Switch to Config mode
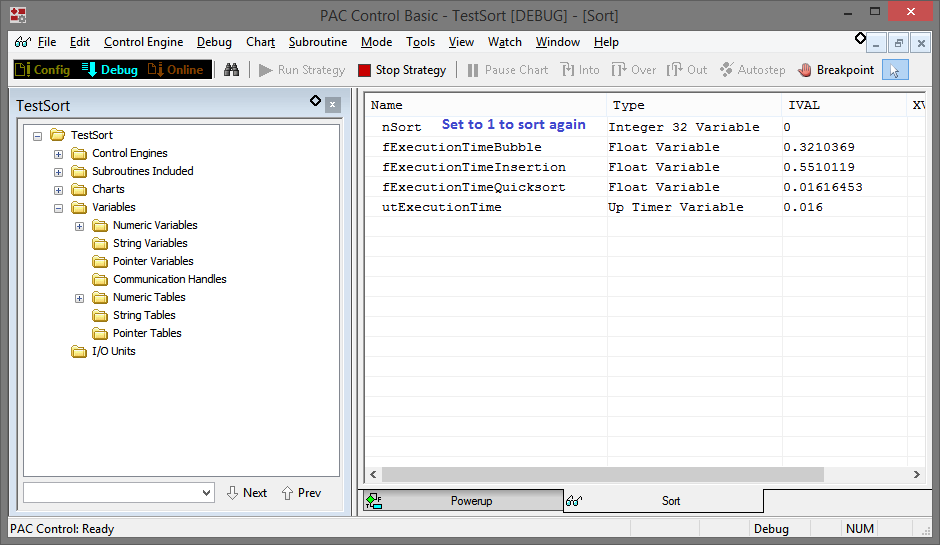 tap(43, 70)
